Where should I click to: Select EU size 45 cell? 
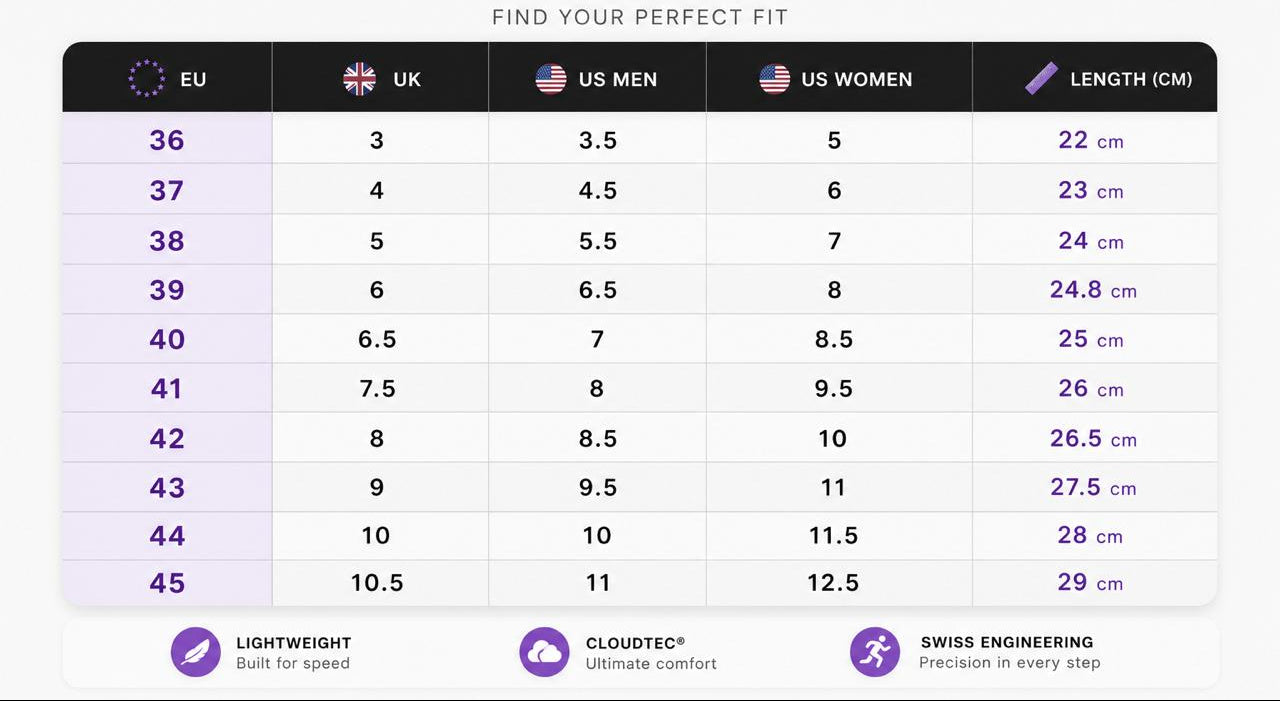(167, 583)
